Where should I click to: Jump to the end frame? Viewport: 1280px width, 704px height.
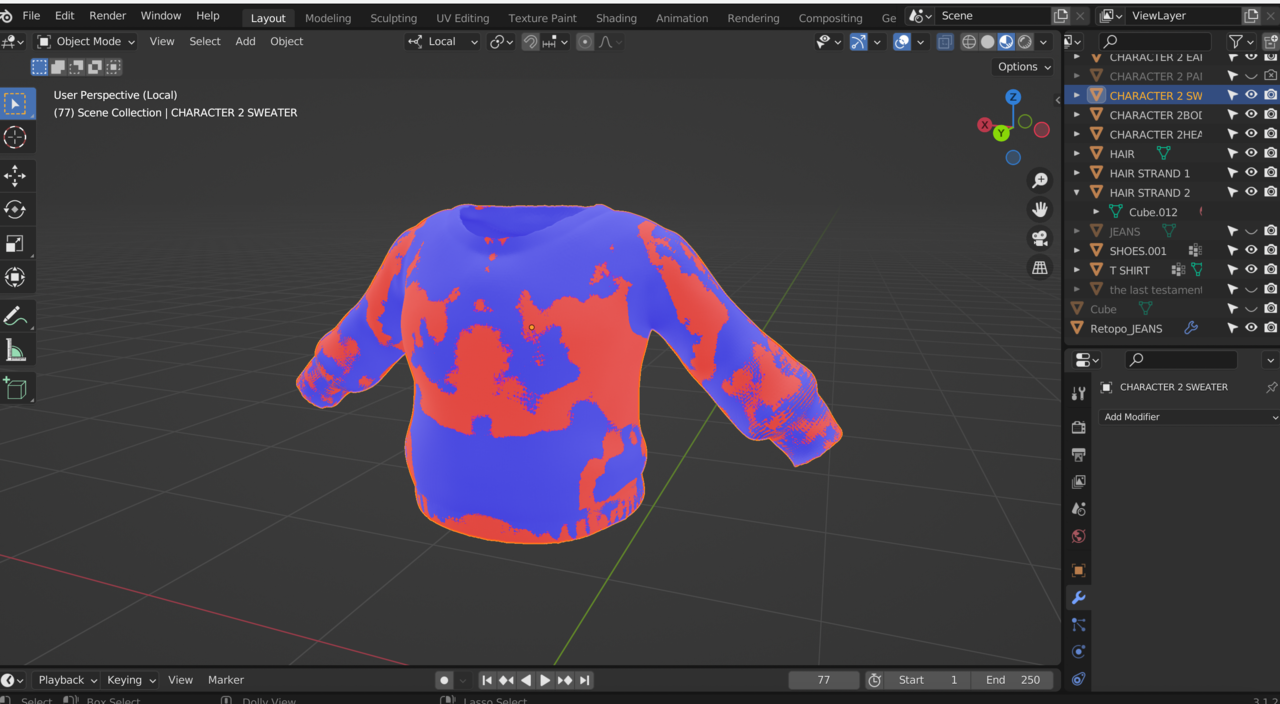click(585, 680)
